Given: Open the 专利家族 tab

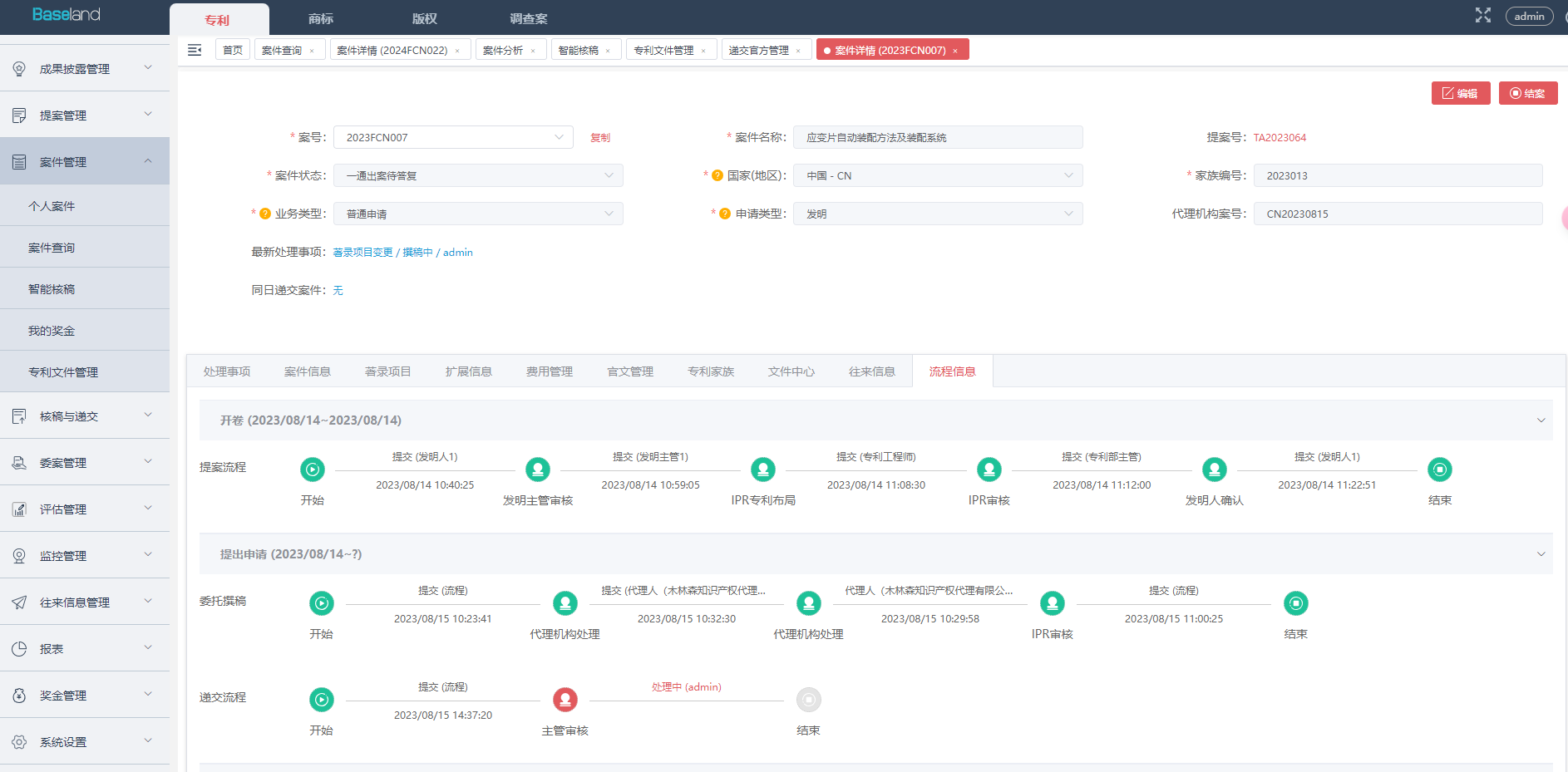Looking at the screenshot, I should (711, 371).
